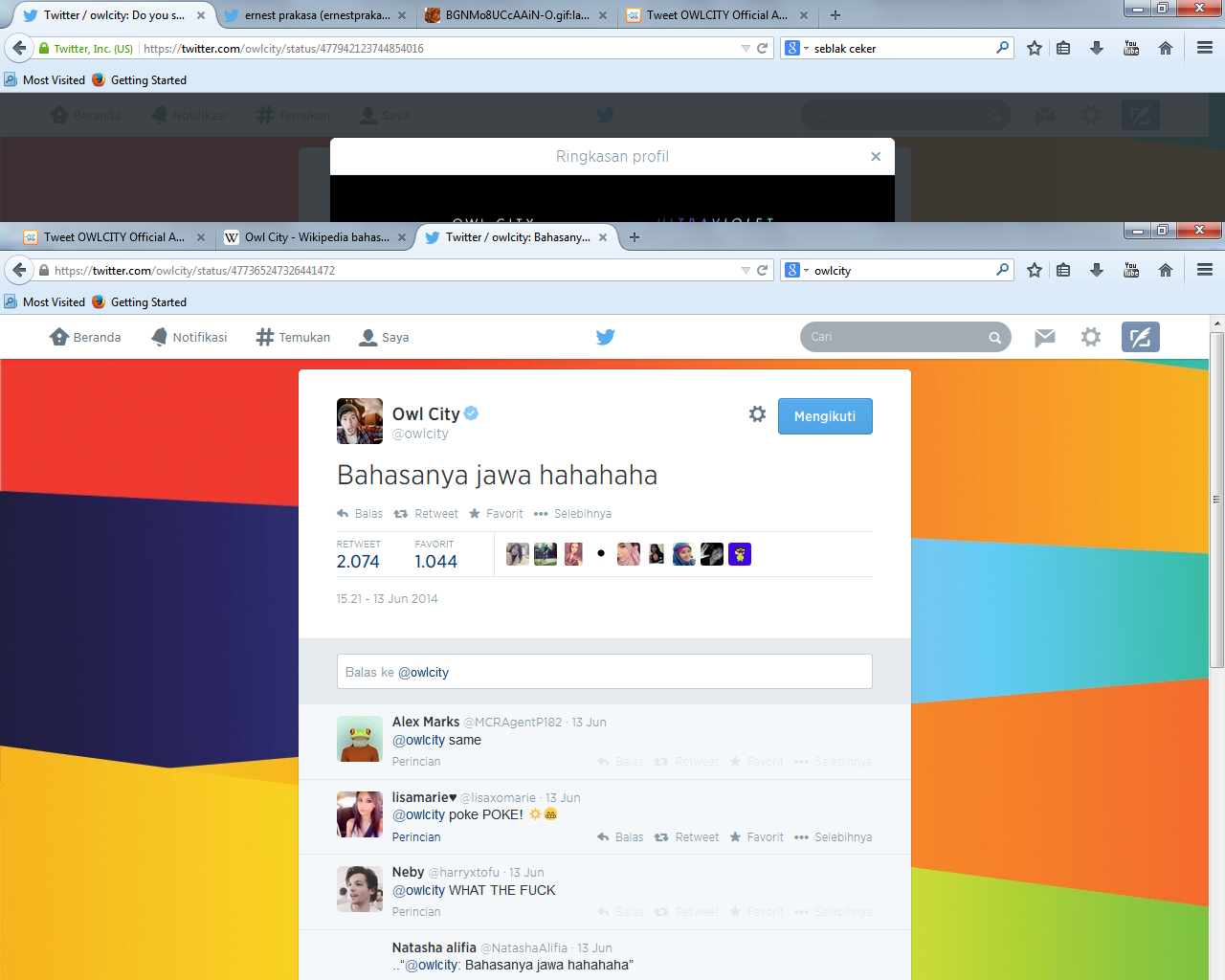Reply to Owl City tweet with Balas

click(360, 514)
